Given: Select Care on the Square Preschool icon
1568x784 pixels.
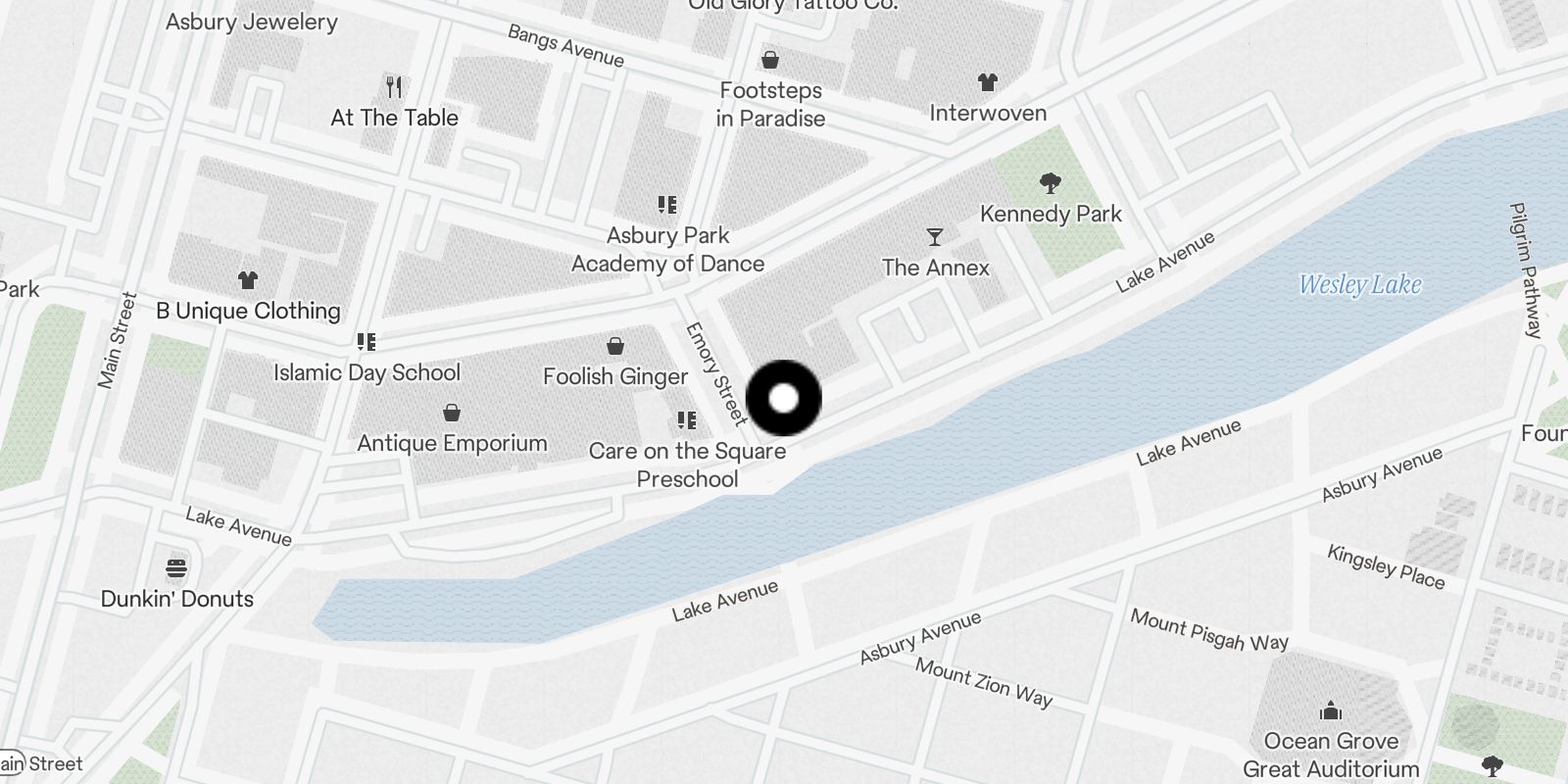Looking at the screenshot, I should [687, 420].
